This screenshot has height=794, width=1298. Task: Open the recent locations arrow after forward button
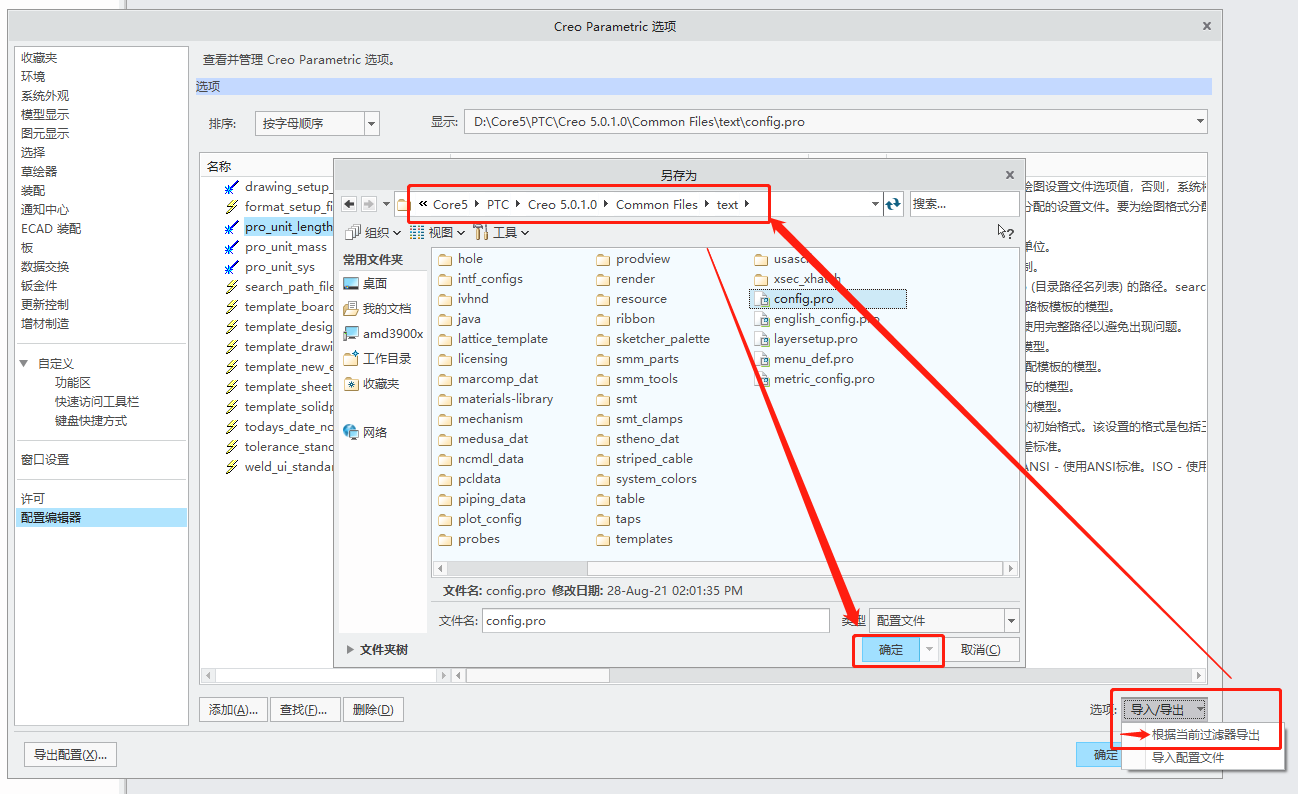[386, 204]
